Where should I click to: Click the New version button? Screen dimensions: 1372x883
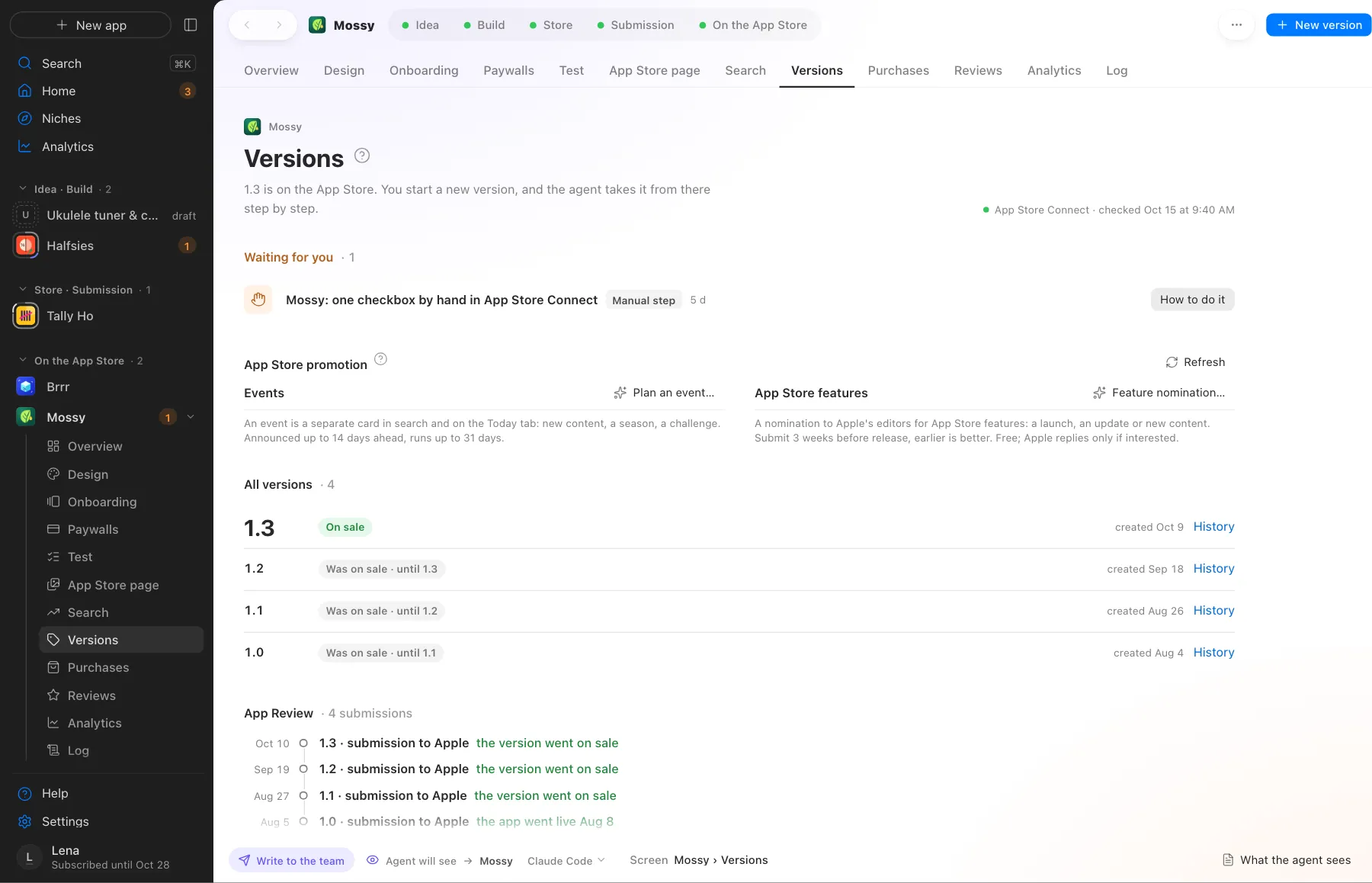coord(1319,25)
